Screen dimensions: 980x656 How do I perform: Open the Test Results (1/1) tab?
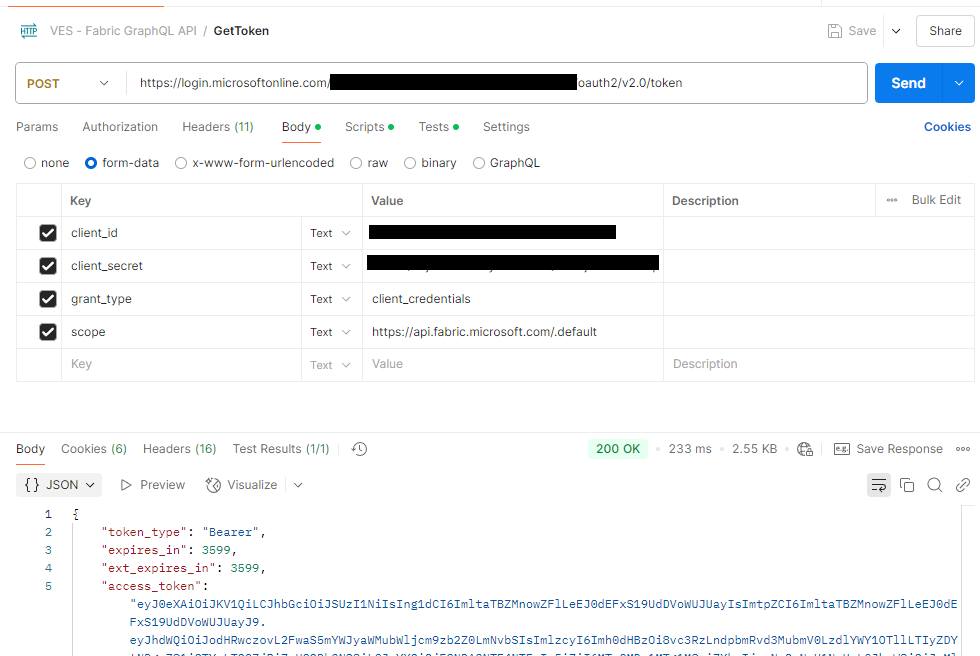coord(280,448)
